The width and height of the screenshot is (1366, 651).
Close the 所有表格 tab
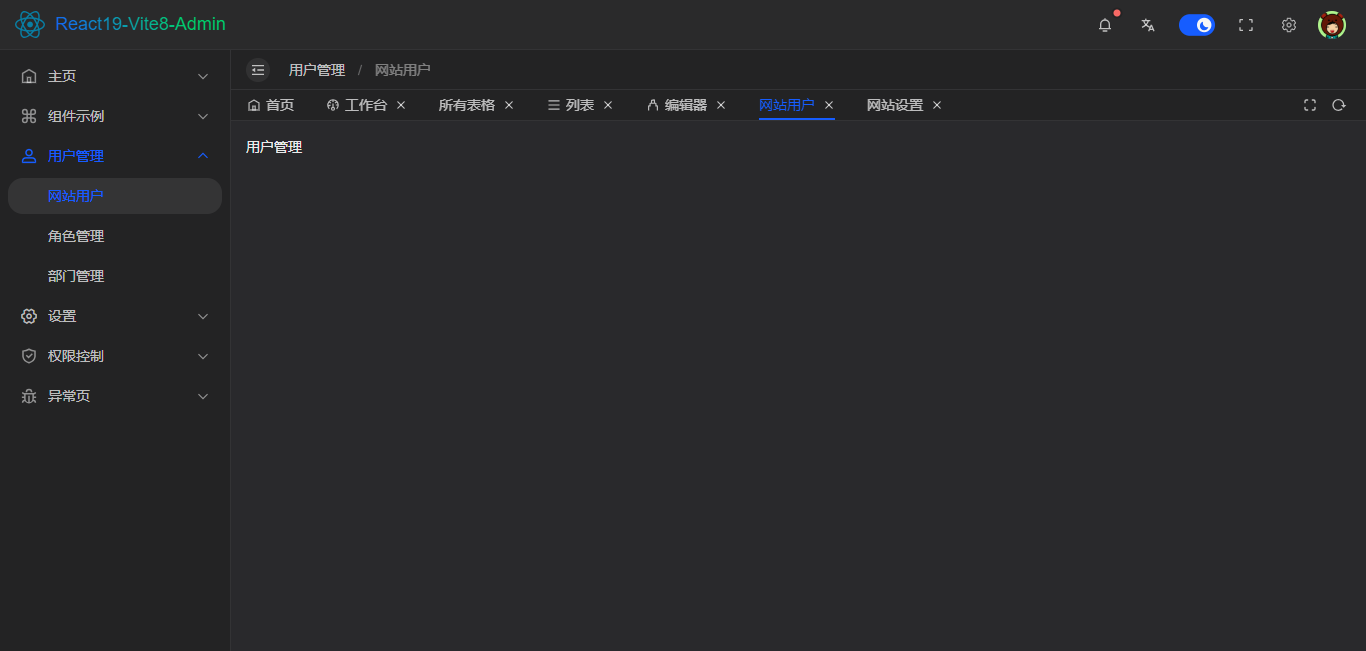[x=509, y=105]
